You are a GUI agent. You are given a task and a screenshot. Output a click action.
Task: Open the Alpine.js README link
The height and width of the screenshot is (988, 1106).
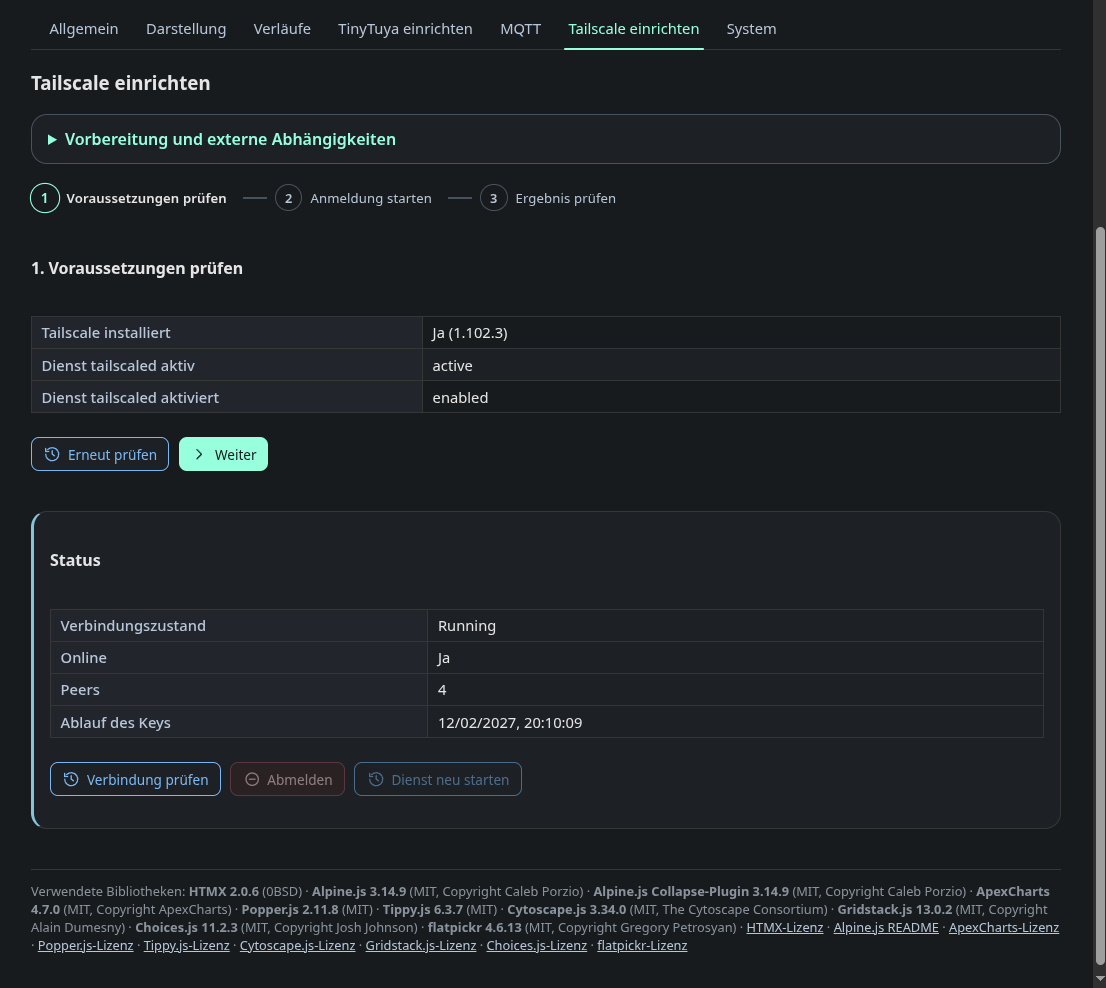coord(886,927)
